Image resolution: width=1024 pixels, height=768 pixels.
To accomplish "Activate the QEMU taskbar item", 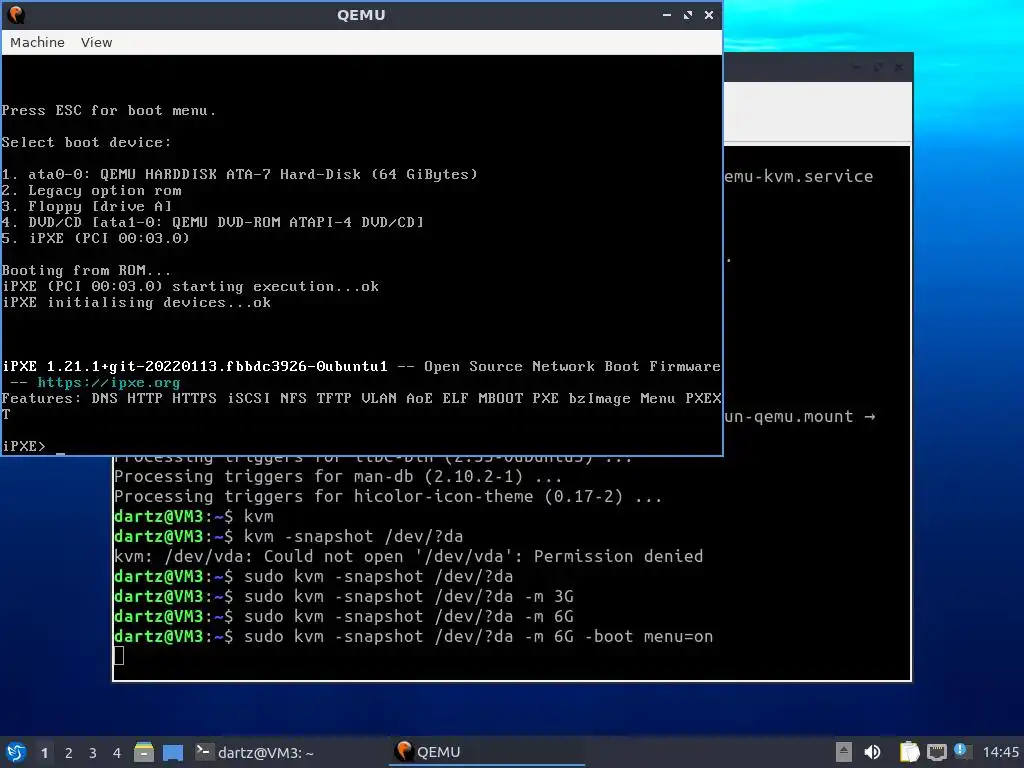I will pos(487,752).
